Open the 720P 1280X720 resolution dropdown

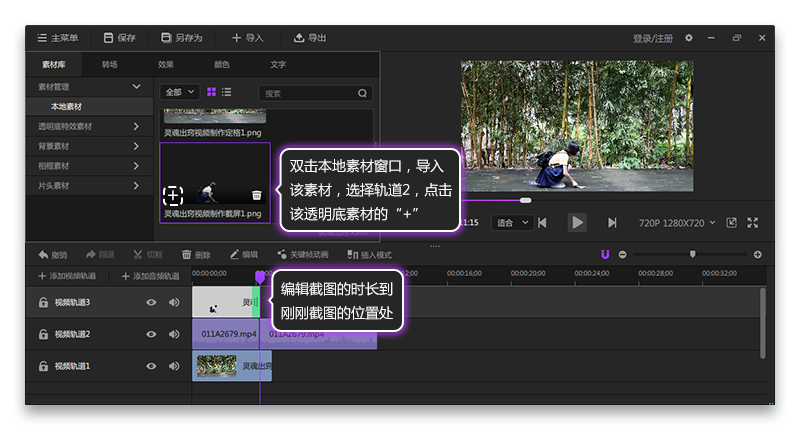[x=677, y=222]
